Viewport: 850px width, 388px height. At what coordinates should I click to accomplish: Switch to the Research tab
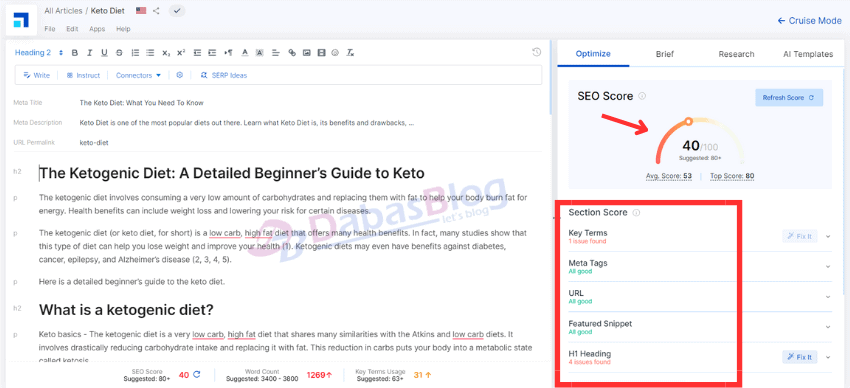click(736, 54)
